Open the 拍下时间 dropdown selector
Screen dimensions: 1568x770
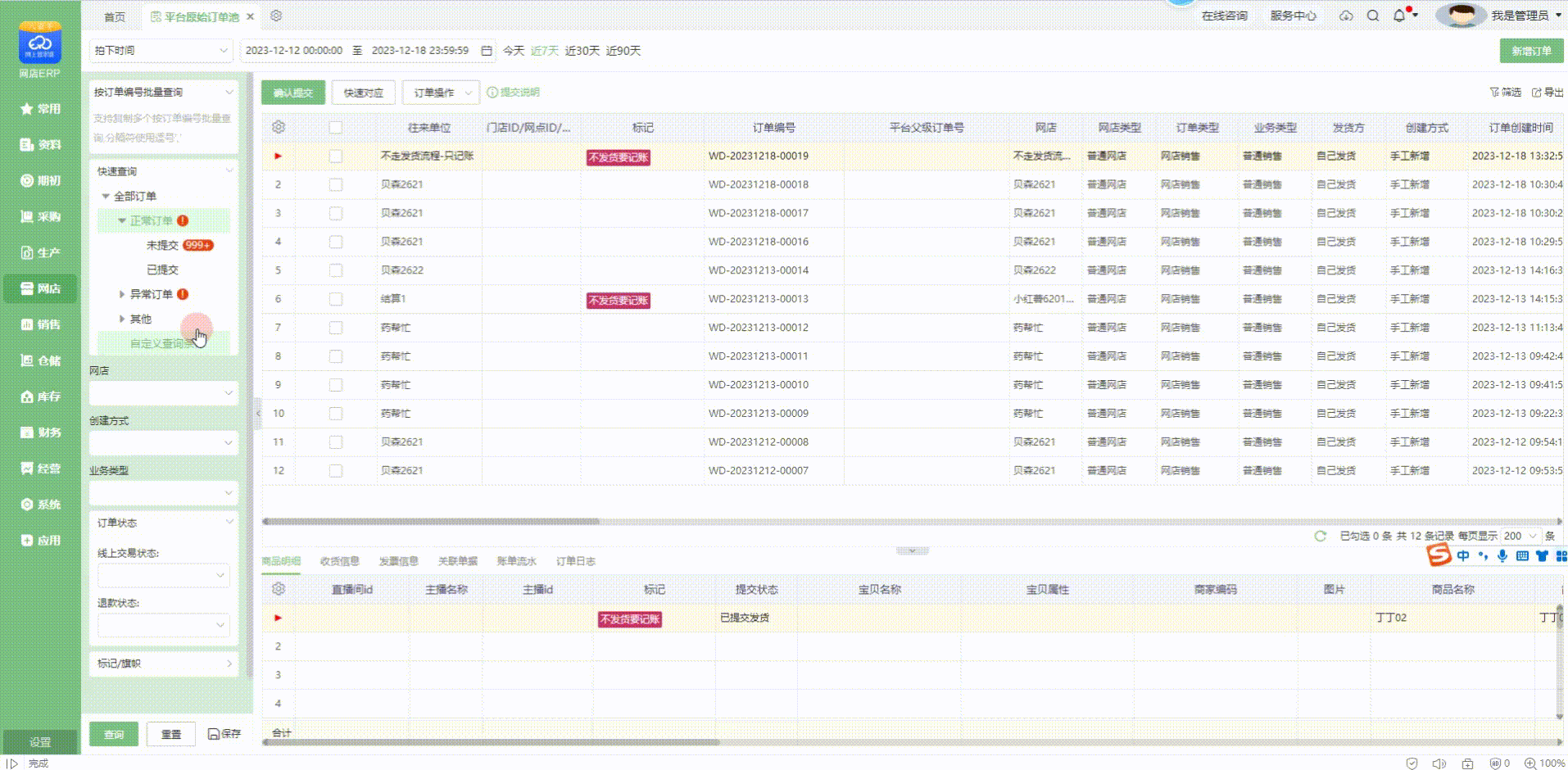(x=161, y=51)
